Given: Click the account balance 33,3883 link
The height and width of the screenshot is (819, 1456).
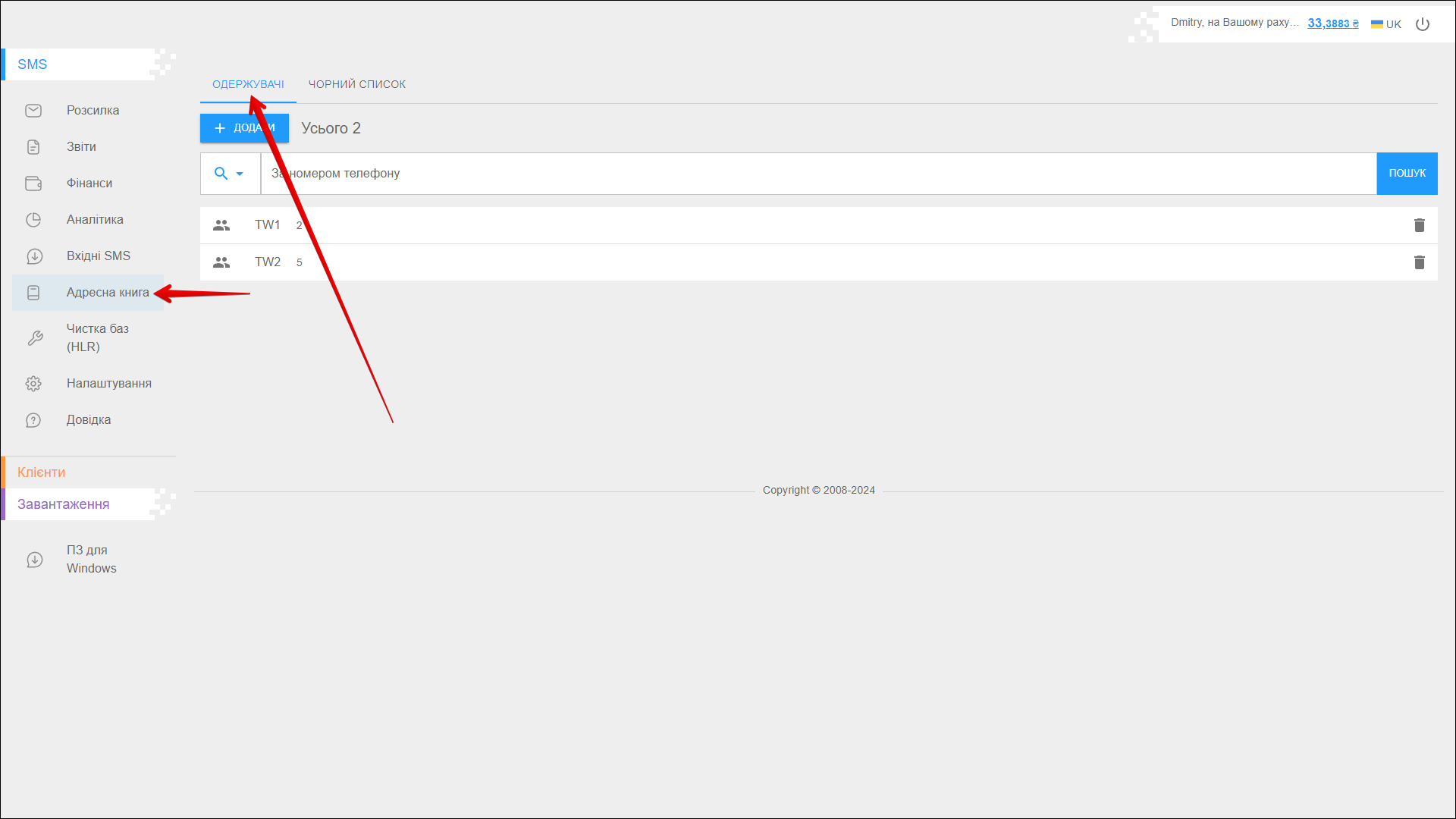Looking at the screenshot, I should tap(1332, 24).
